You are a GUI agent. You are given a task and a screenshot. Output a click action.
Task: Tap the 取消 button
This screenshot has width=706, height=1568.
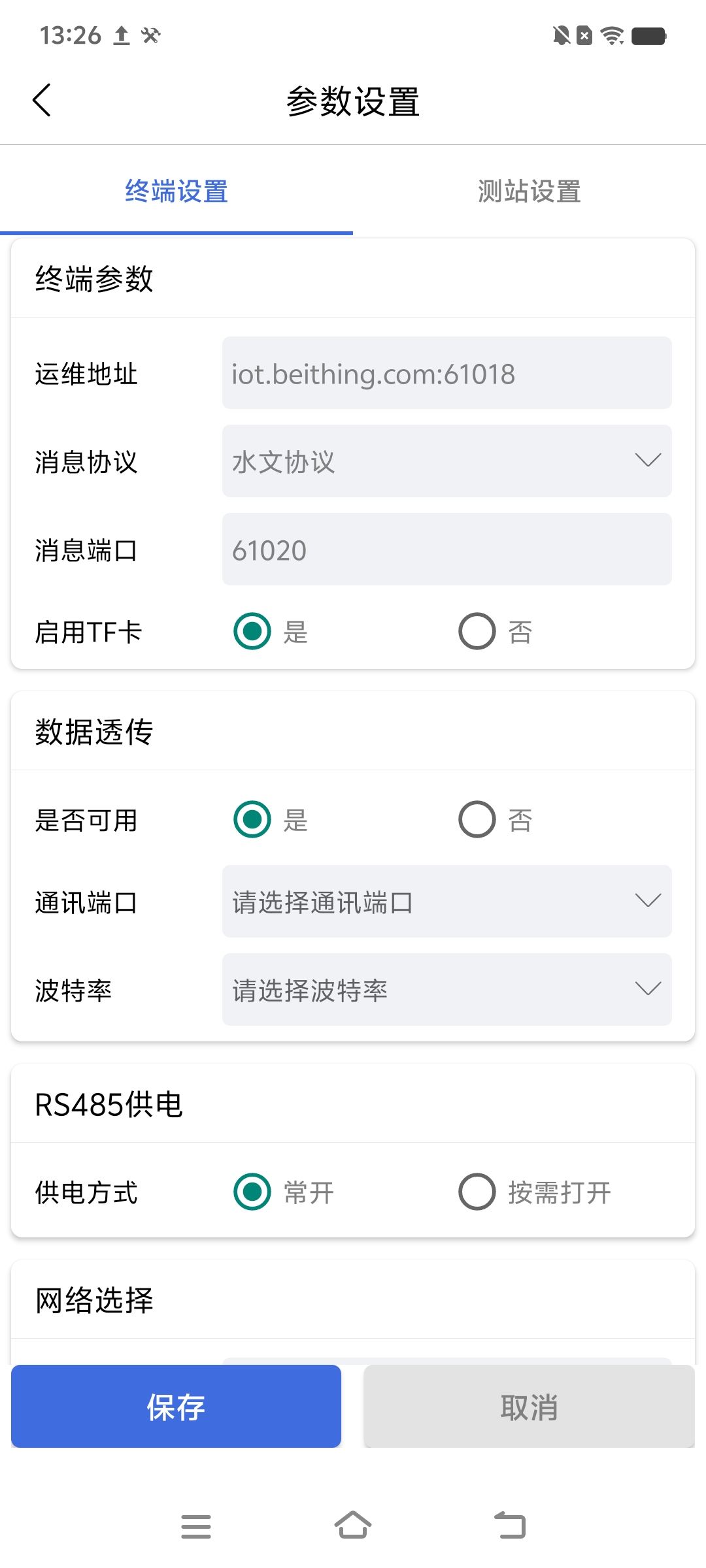529,1406
